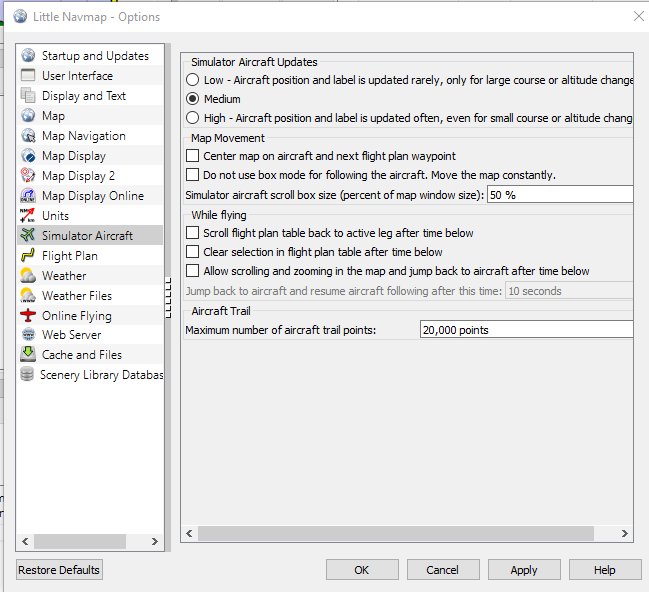Open the Flight Plan options page
This screenshot has width=649, height=592.
pyautogui.click(x=91, y=255)
